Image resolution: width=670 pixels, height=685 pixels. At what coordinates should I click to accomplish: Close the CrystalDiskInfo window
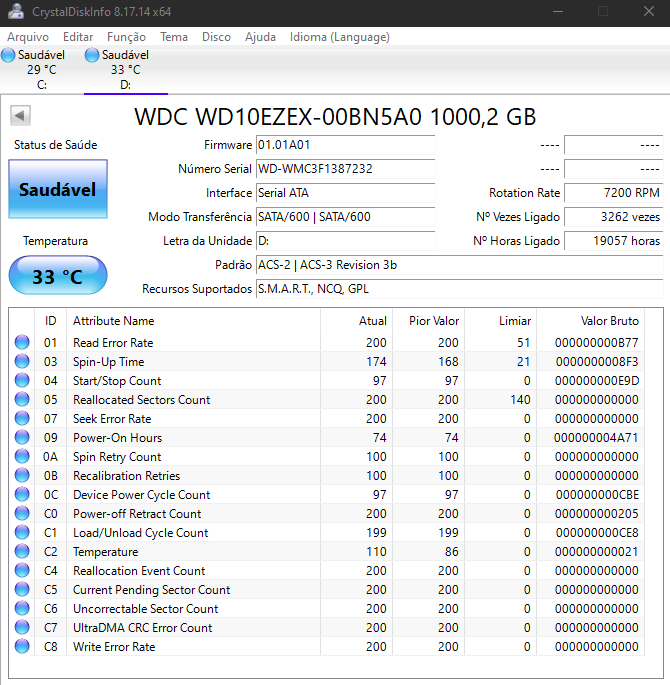pyautogui.click(x=649, y=11)
